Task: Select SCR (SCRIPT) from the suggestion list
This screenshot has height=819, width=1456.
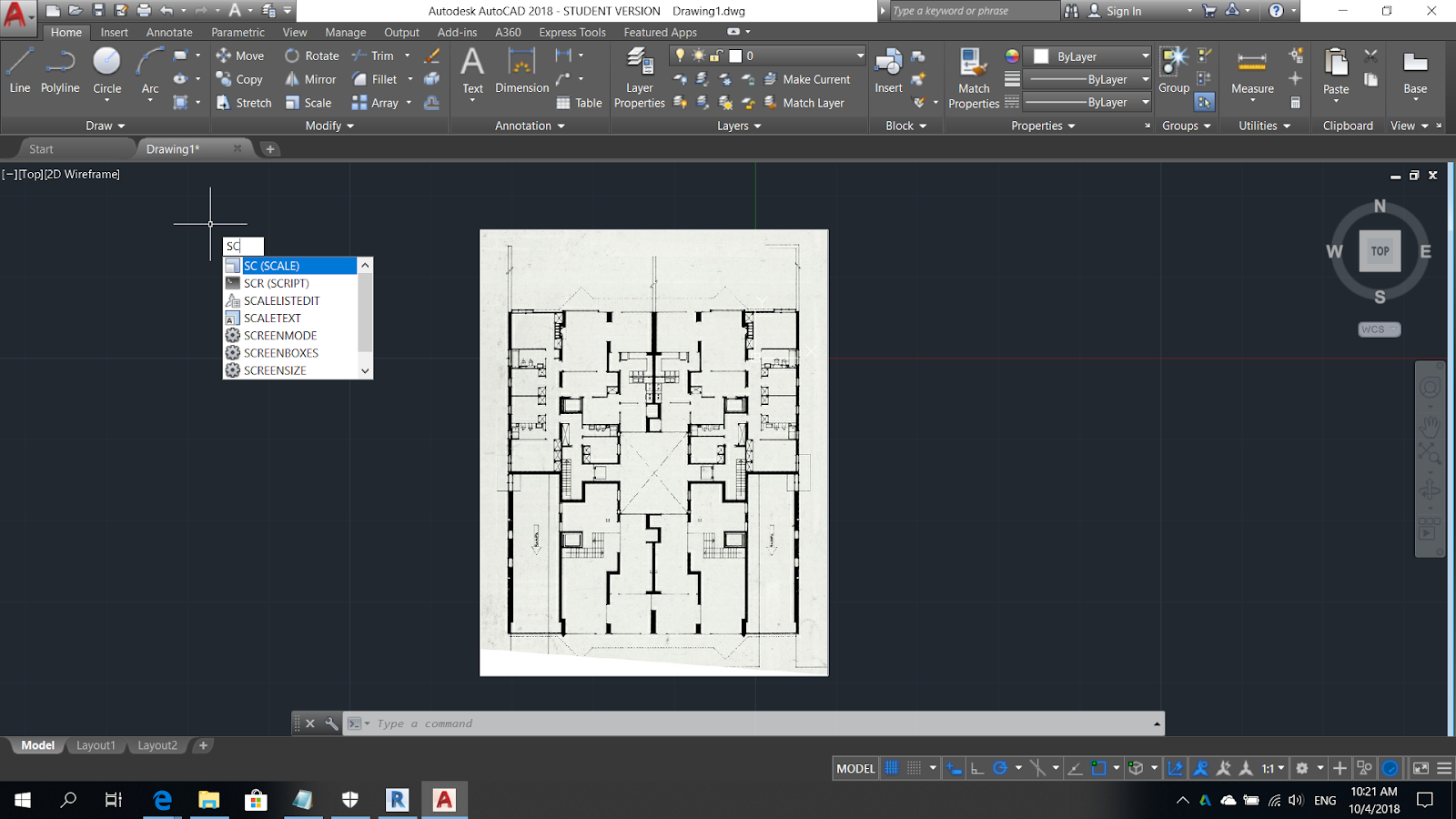Action: pos(277,283)
